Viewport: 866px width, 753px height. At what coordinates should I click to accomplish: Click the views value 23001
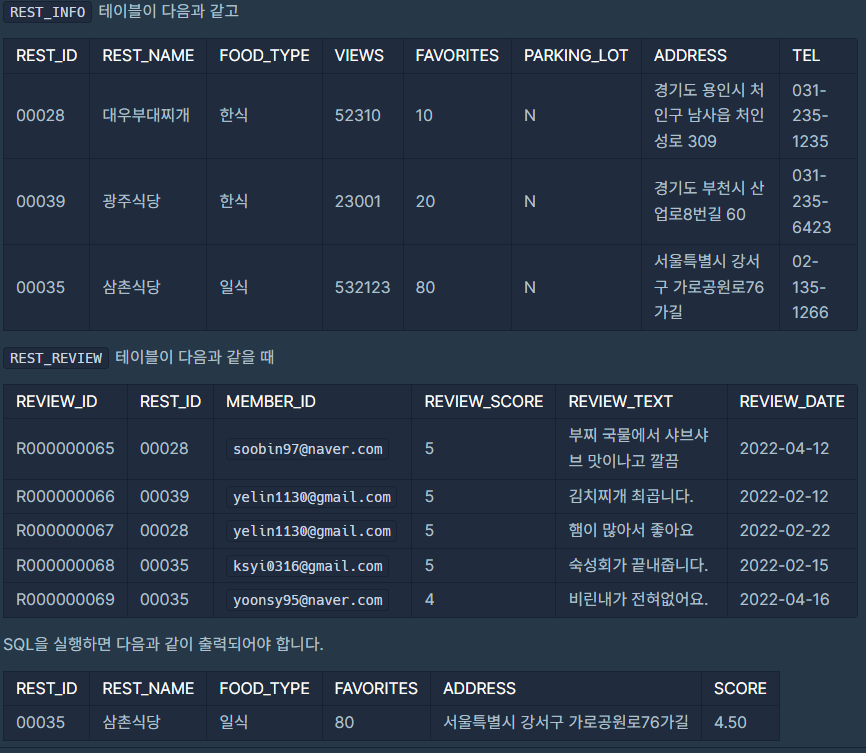357,201
